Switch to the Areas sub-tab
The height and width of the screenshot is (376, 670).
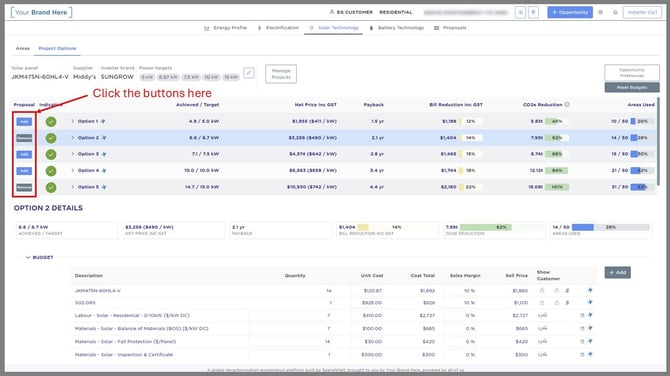pyautogui.click(x=23, y=48)
